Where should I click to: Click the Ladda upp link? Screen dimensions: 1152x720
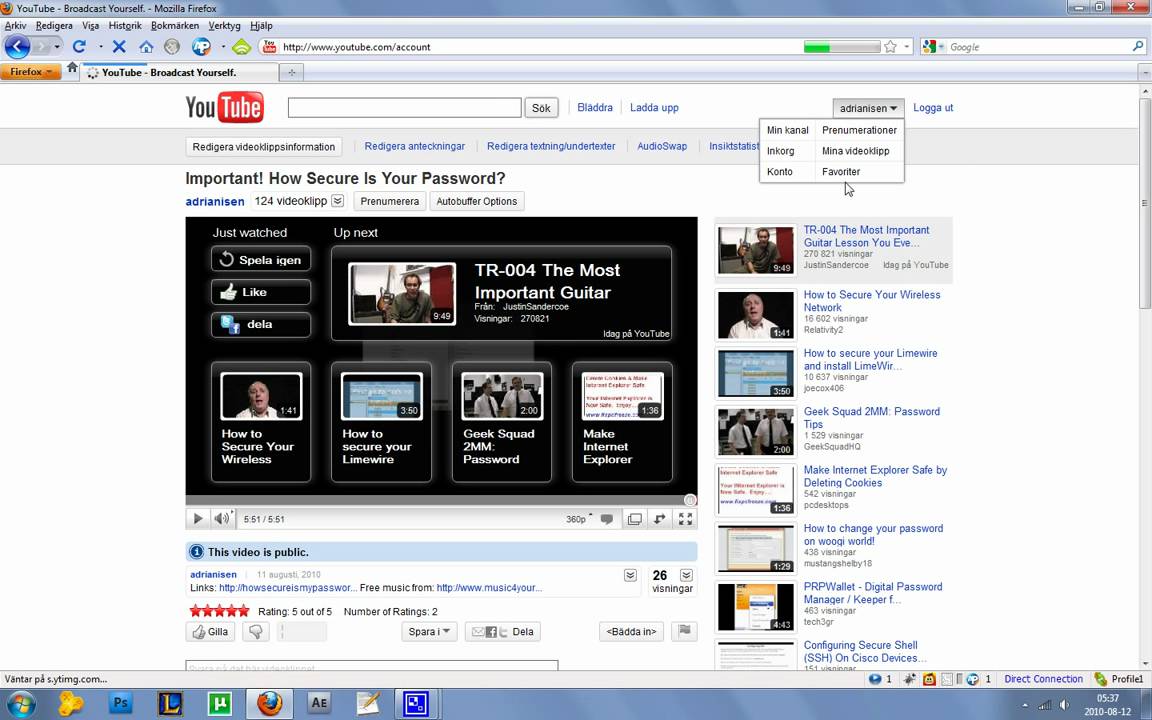click(x=654, y=107)
